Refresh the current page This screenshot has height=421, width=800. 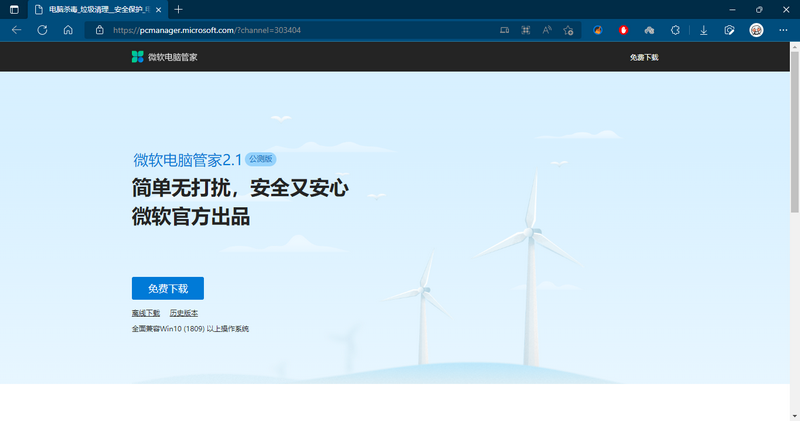42,30
